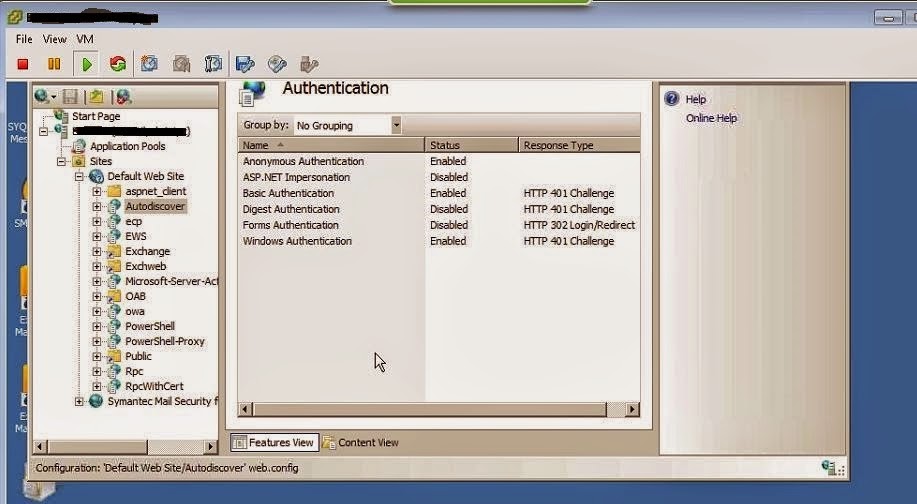
Task: Click the floppy connect toolbar icon
Action: tap(245, 64)
